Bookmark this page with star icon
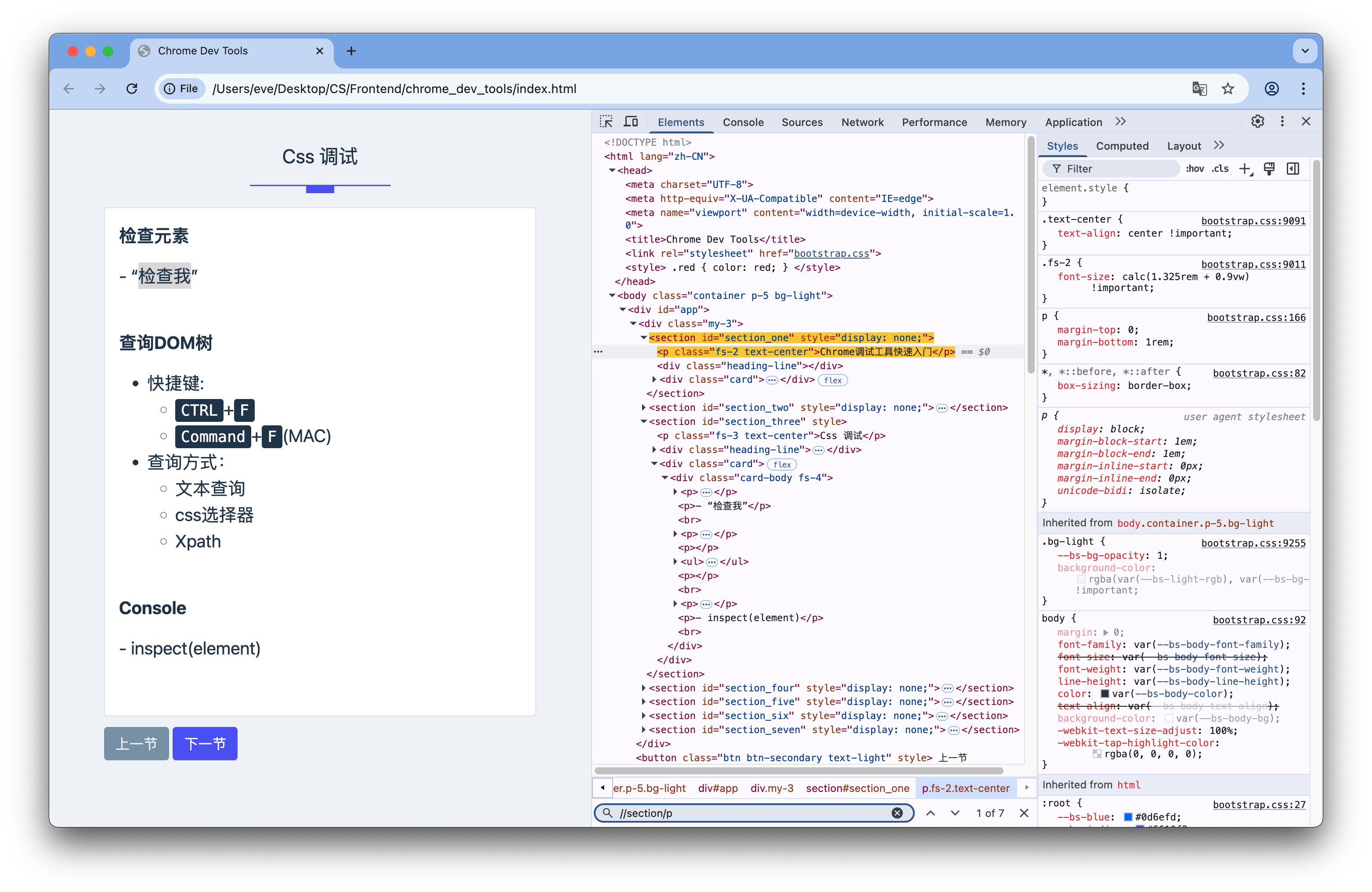 tap(1228, 89)
